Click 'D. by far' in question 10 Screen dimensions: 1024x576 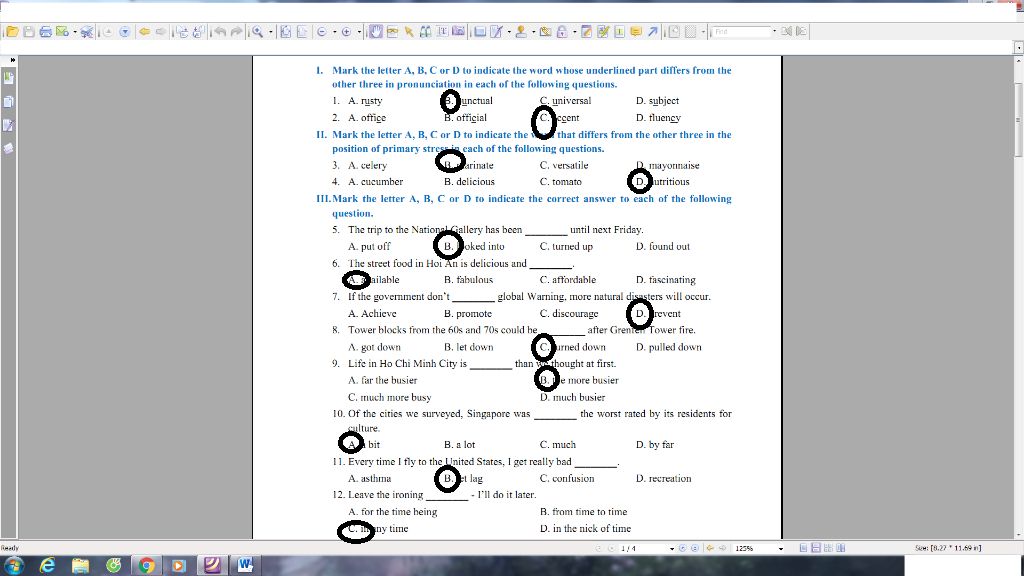point(654,445)
